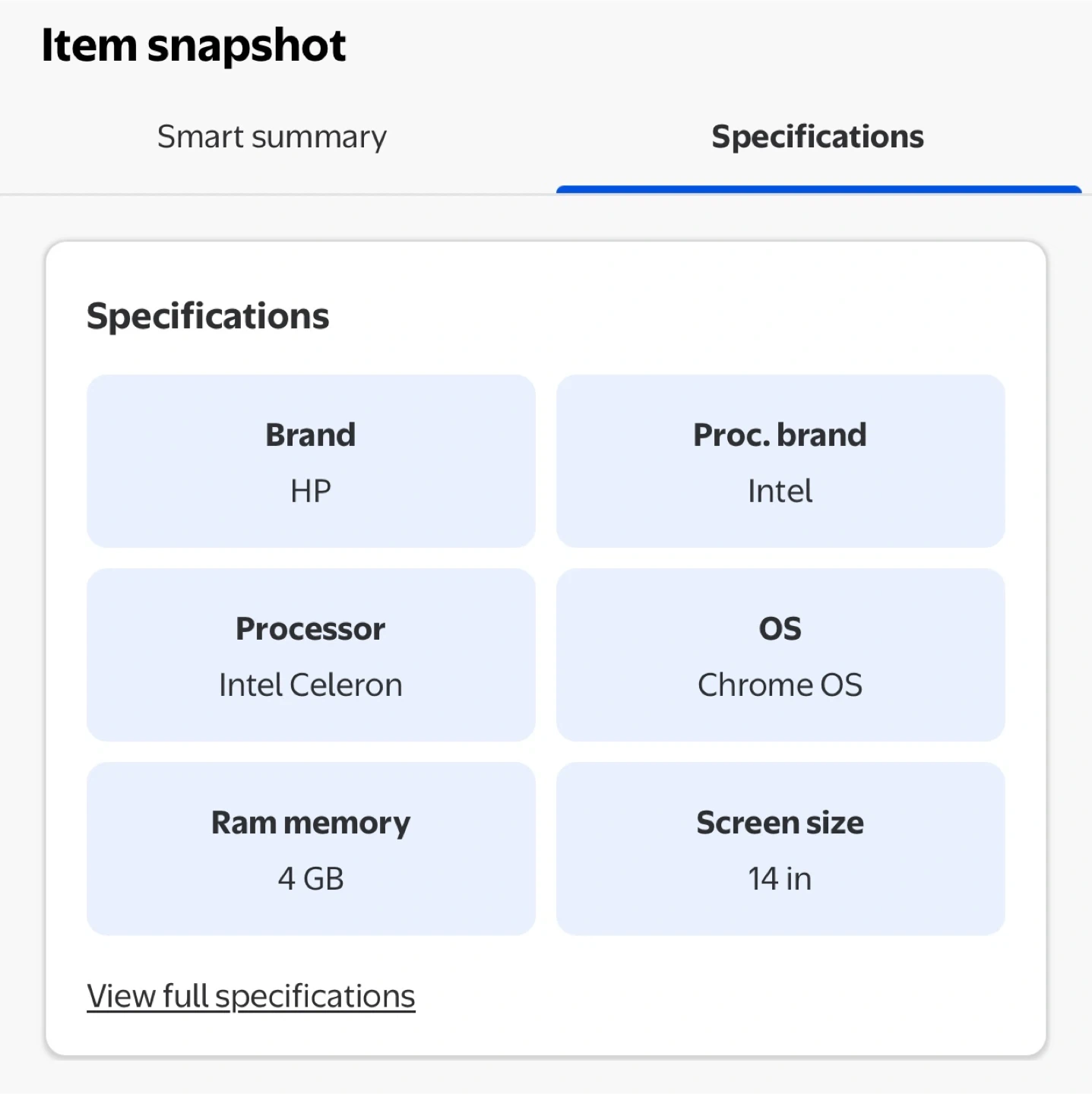This screenshot has width=1092, height=1094.
Task: Click the Intel processor brand value
Action: (780, 492)
